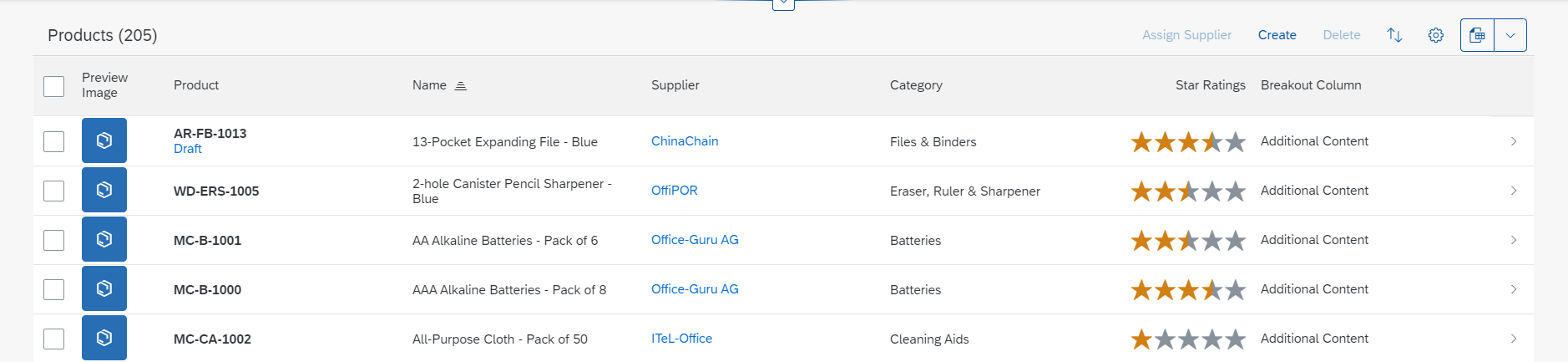Check the row checkbox for AR-FB-1013
Viewport: 1568px width, 362px height.
tap(53, 141)
